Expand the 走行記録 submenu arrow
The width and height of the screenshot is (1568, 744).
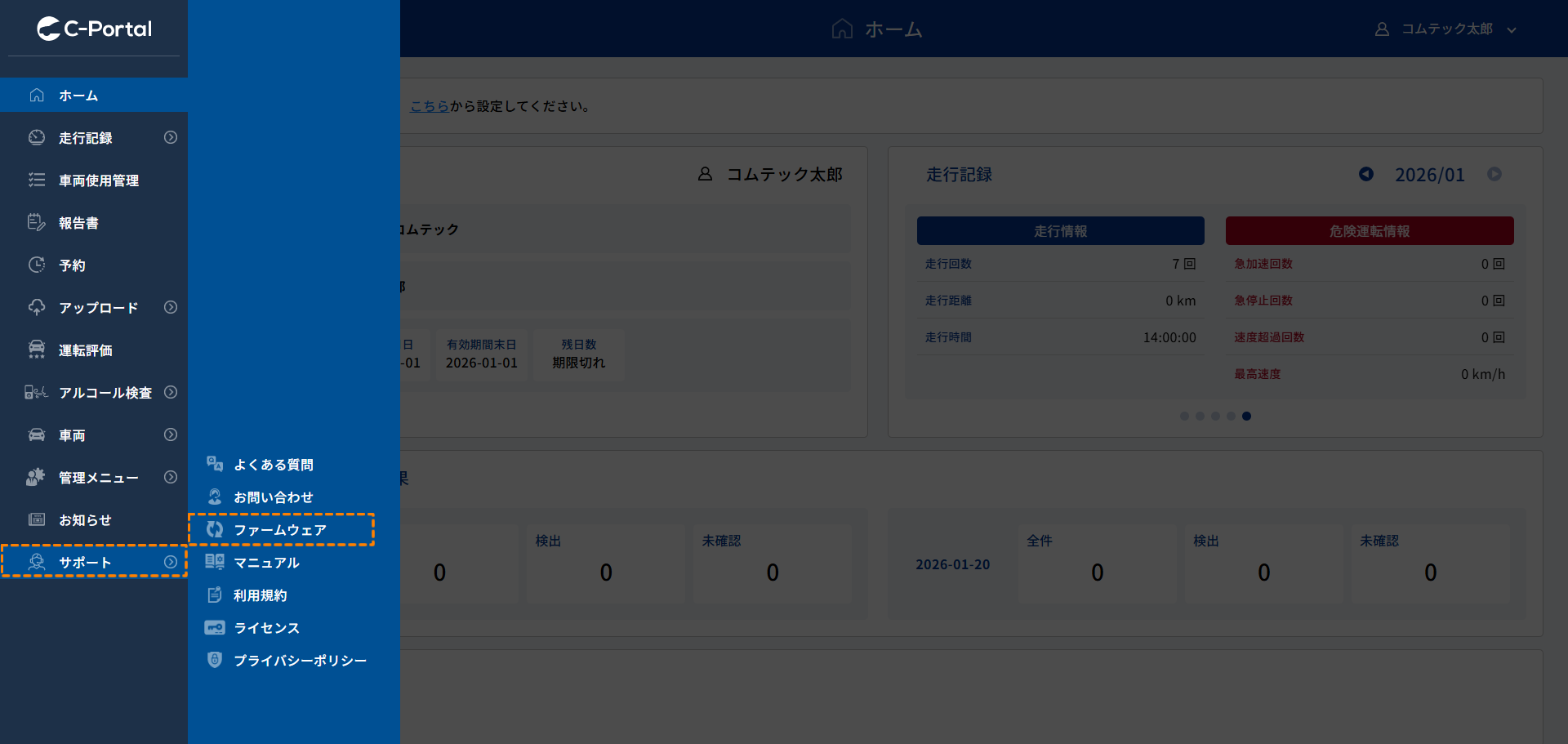point(170,137)
